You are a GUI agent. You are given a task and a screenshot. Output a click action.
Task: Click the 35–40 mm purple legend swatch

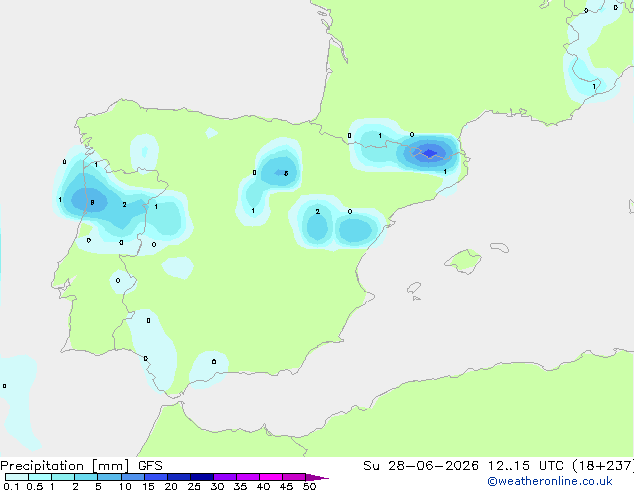[x=248, y=477]
